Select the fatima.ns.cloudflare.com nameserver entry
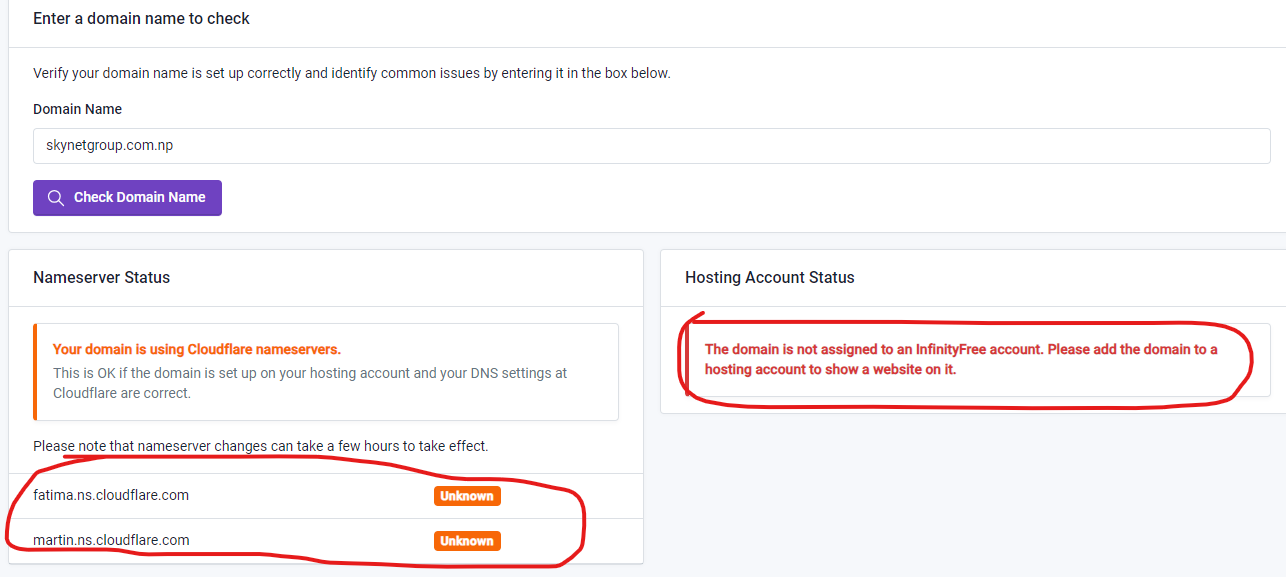 (x=111, y=495)
